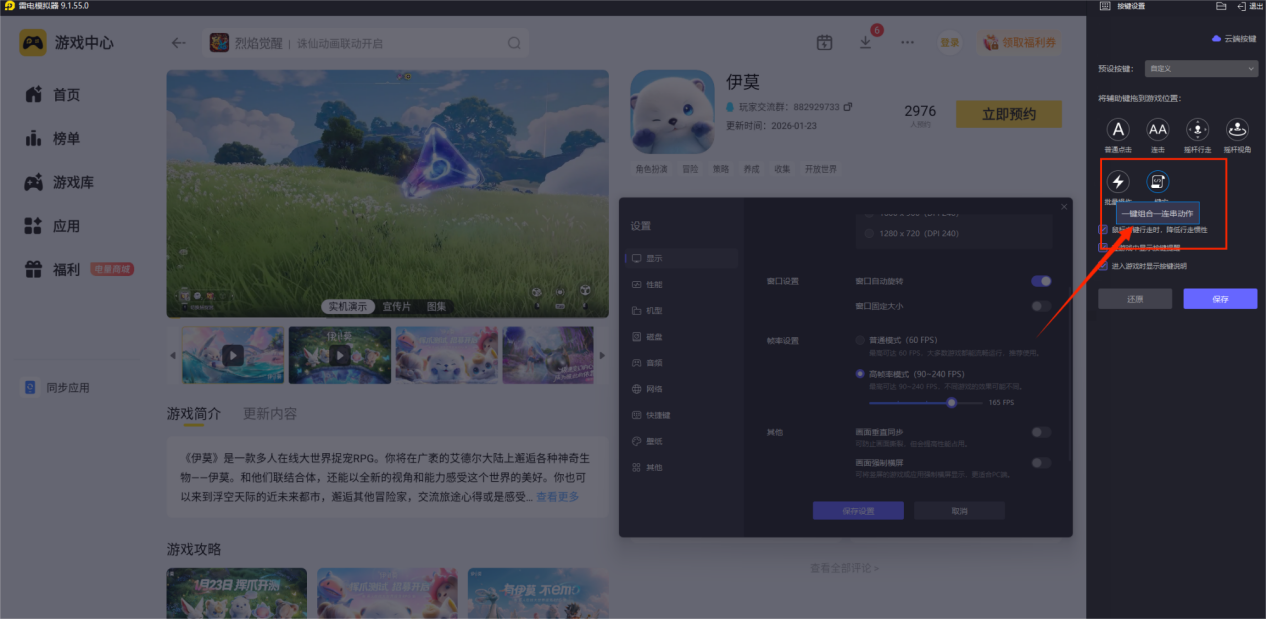Switch to 更新内容 tab
Image resolution: width=1266 pixels, height=619 pixels.
click(270, 414)
